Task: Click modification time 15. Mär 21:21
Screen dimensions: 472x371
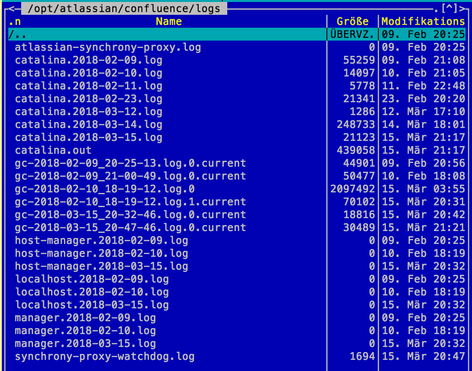Action: [x=423, y=228]
